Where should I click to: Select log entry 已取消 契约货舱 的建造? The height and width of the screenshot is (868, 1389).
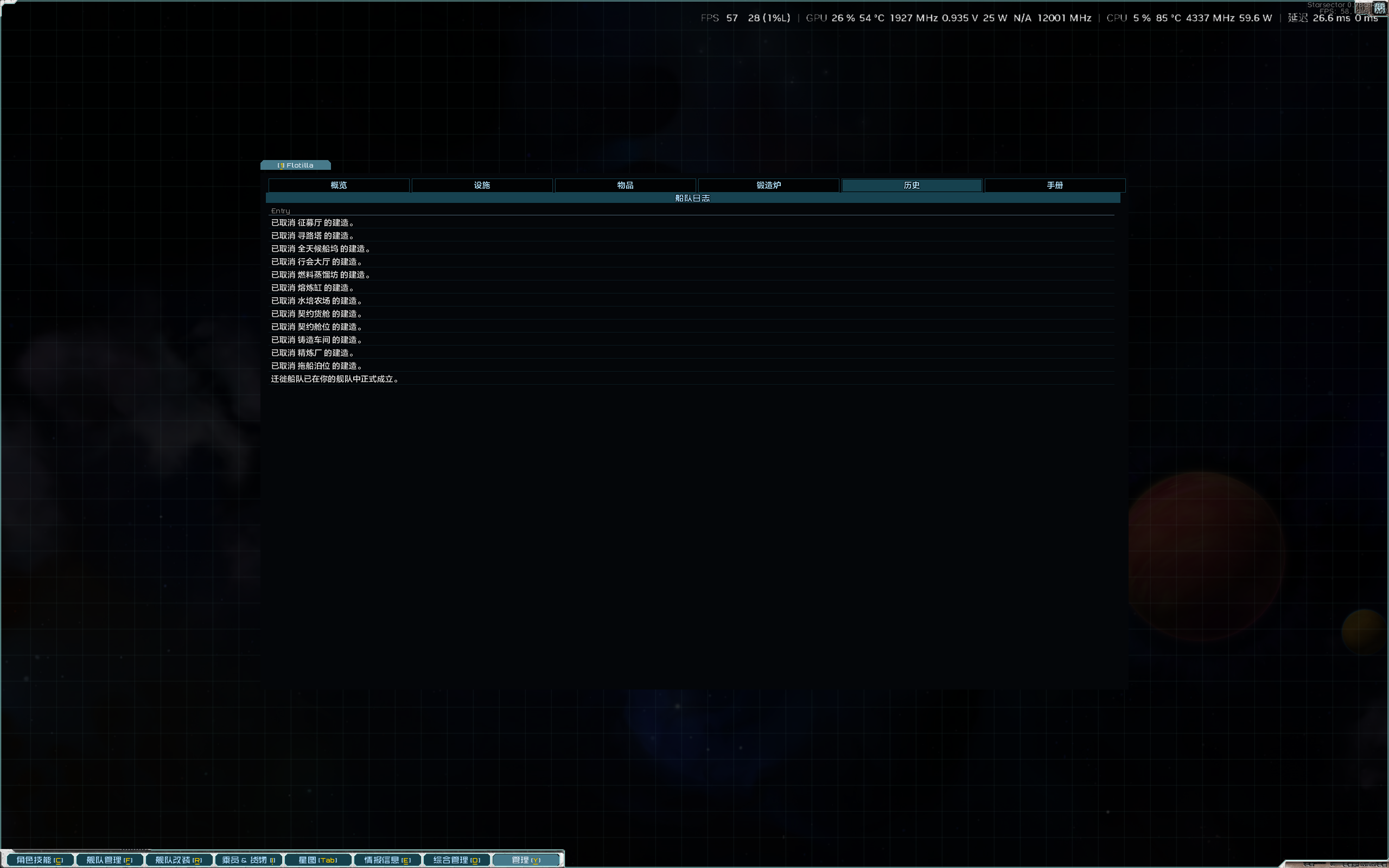(x=693, y=314)
